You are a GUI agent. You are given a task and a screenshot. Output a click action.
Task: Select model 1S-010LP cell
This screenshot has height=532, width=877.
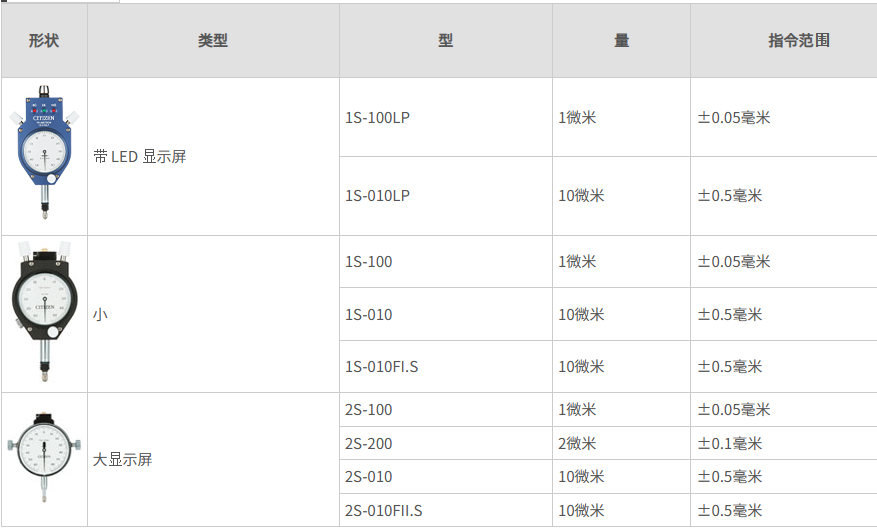(446, 196)
